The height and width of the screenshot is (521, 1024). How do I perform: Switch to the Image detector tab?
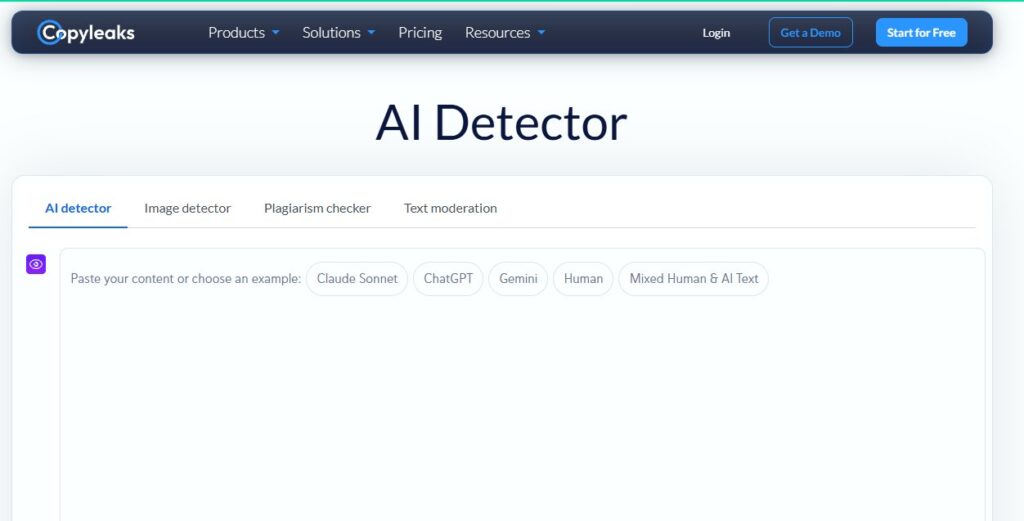[187, 208]
